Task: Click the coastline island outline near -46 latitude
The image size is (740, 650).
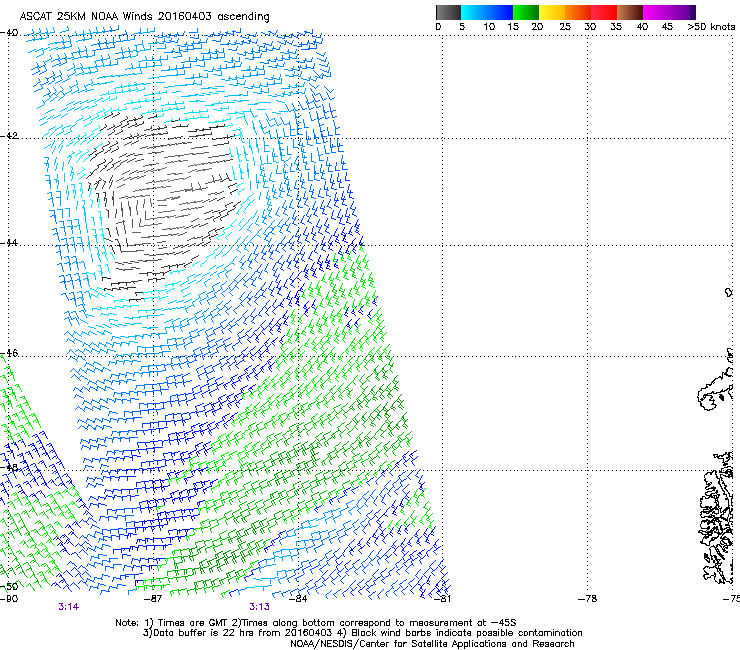Action: (715, 387)
